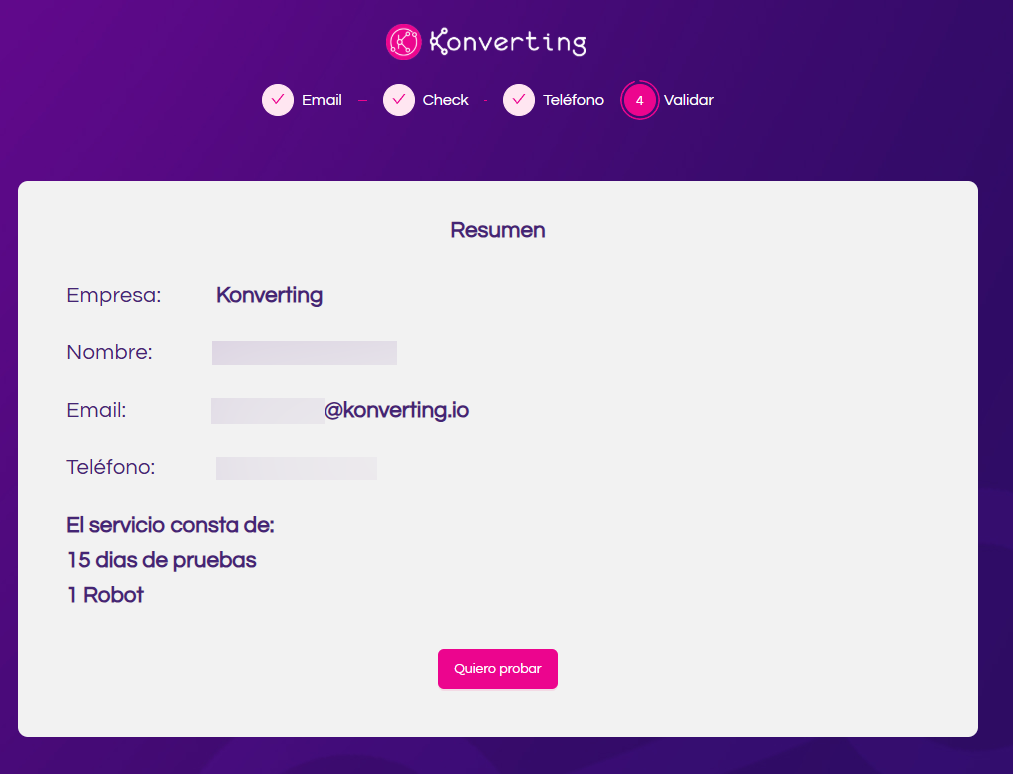Click the blurred Teléfono value field
The width and height of the screenshot is (1013, 774).
tap(296, 468)
